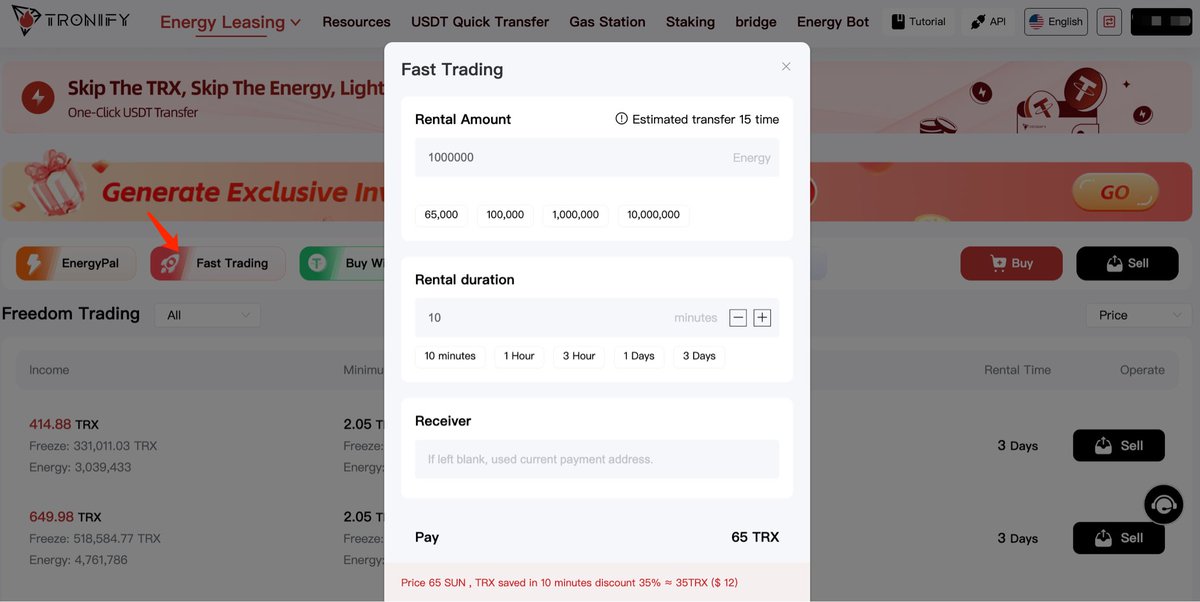Image resolution: width=1200 pixels, height=602 pixels.
Task: Click Fast Trading button on page
Action: (x=218, y=263)
